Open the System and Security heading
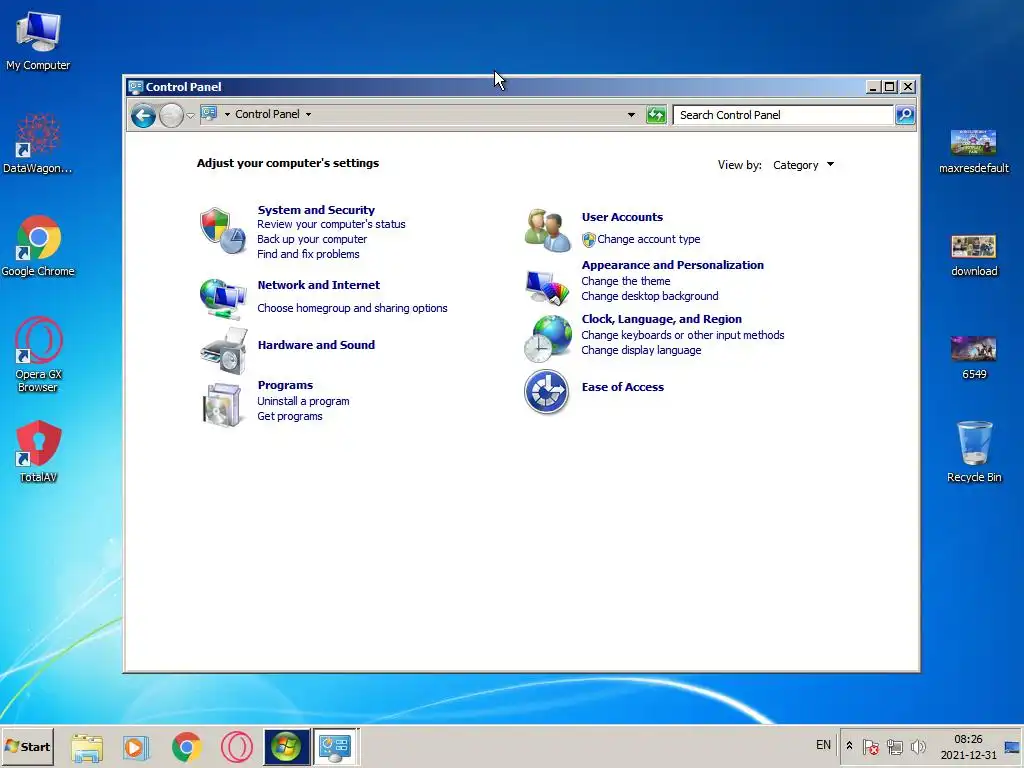Screen dimensions: 1024x768 316,210
